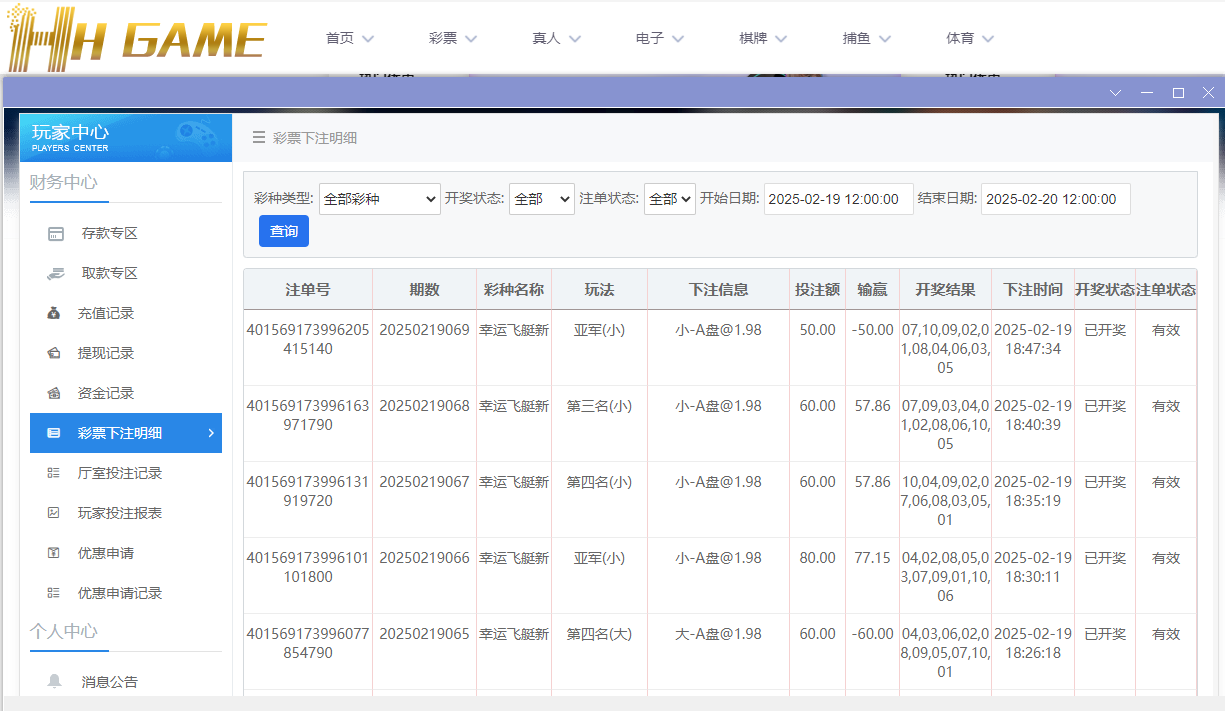
Task: Open the 彩种类型 lottery type dropdown
Action: [x=379, y=198]
